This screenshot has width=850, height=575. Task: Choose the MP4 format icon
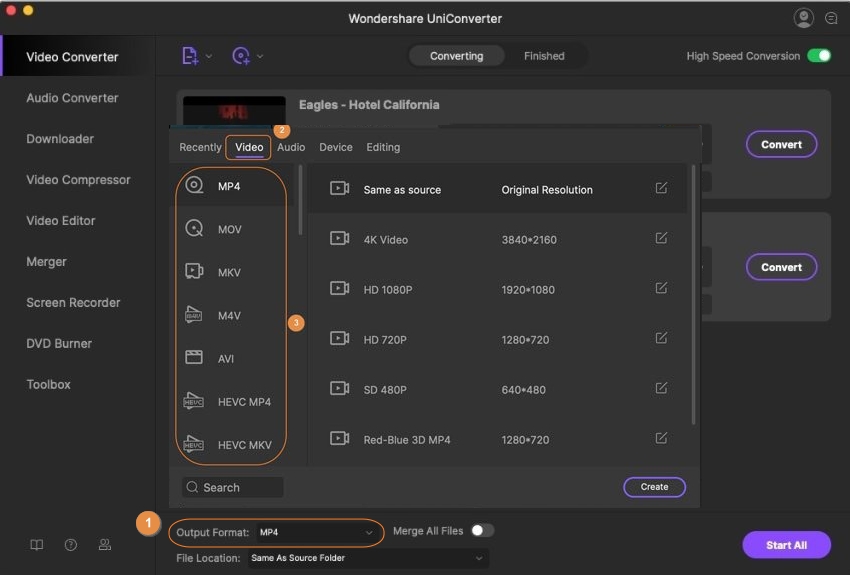coord(194,185)
